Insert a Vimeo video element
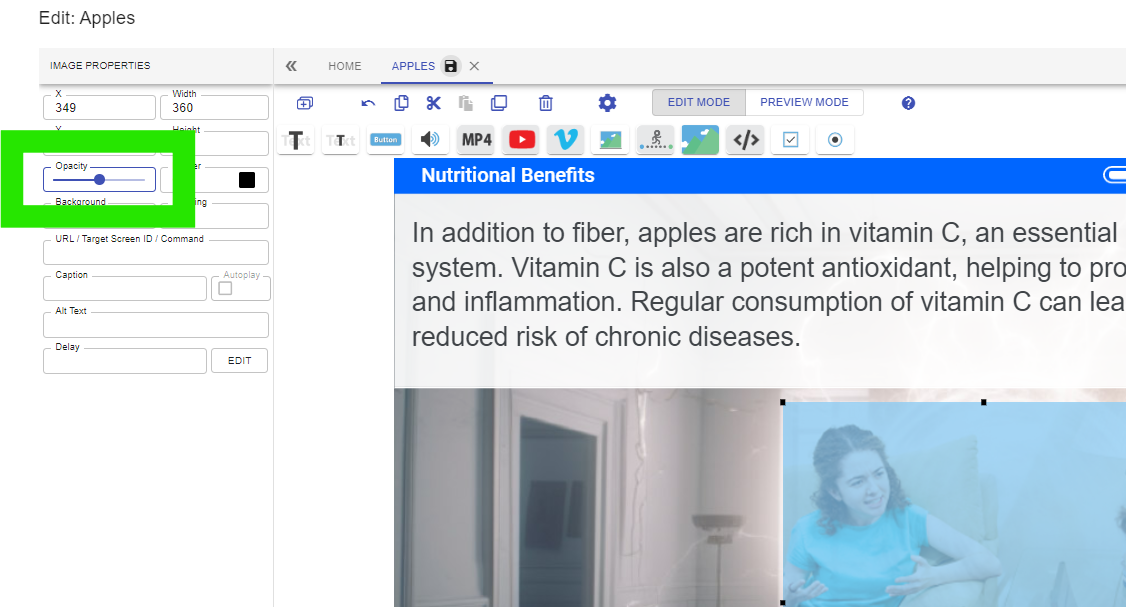1126x607 pixels. pyautogui.click(x=566, y=139)
